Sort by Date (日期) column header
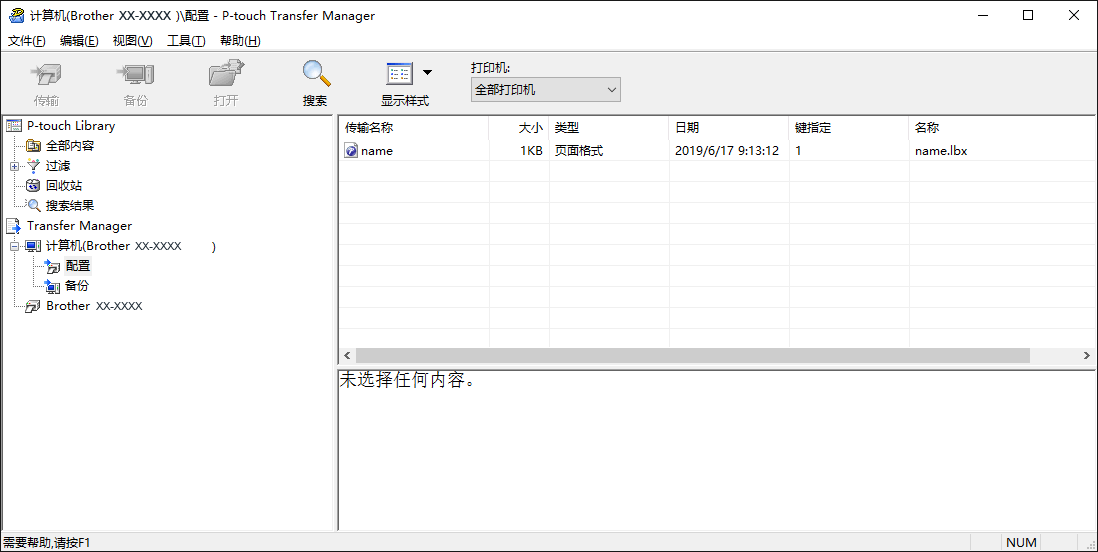Image resolution: width=1098 pixels, height=552 pixels. [729, 127]
